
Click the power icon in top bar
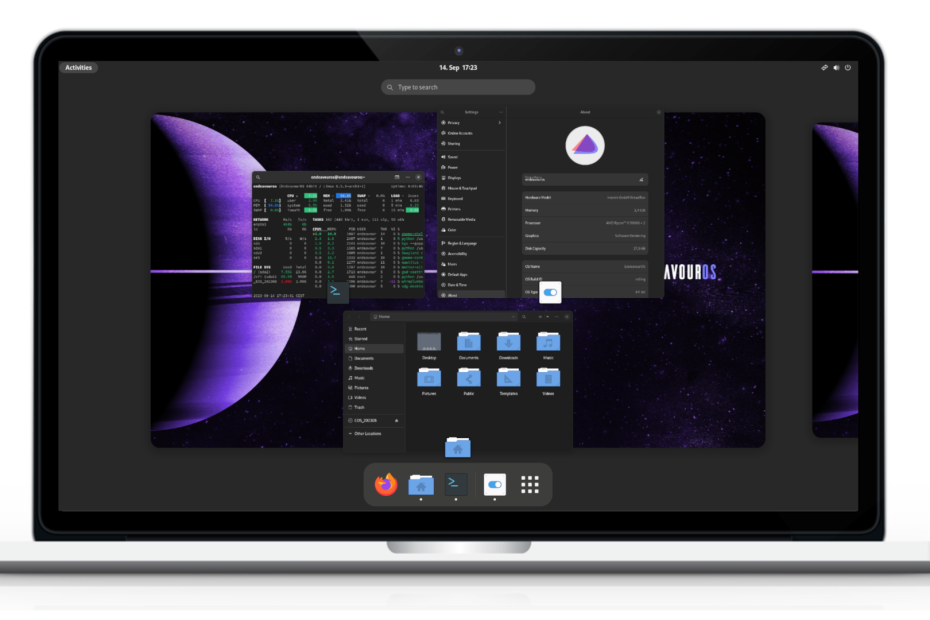pyautogui.click(x=848, y=68)
